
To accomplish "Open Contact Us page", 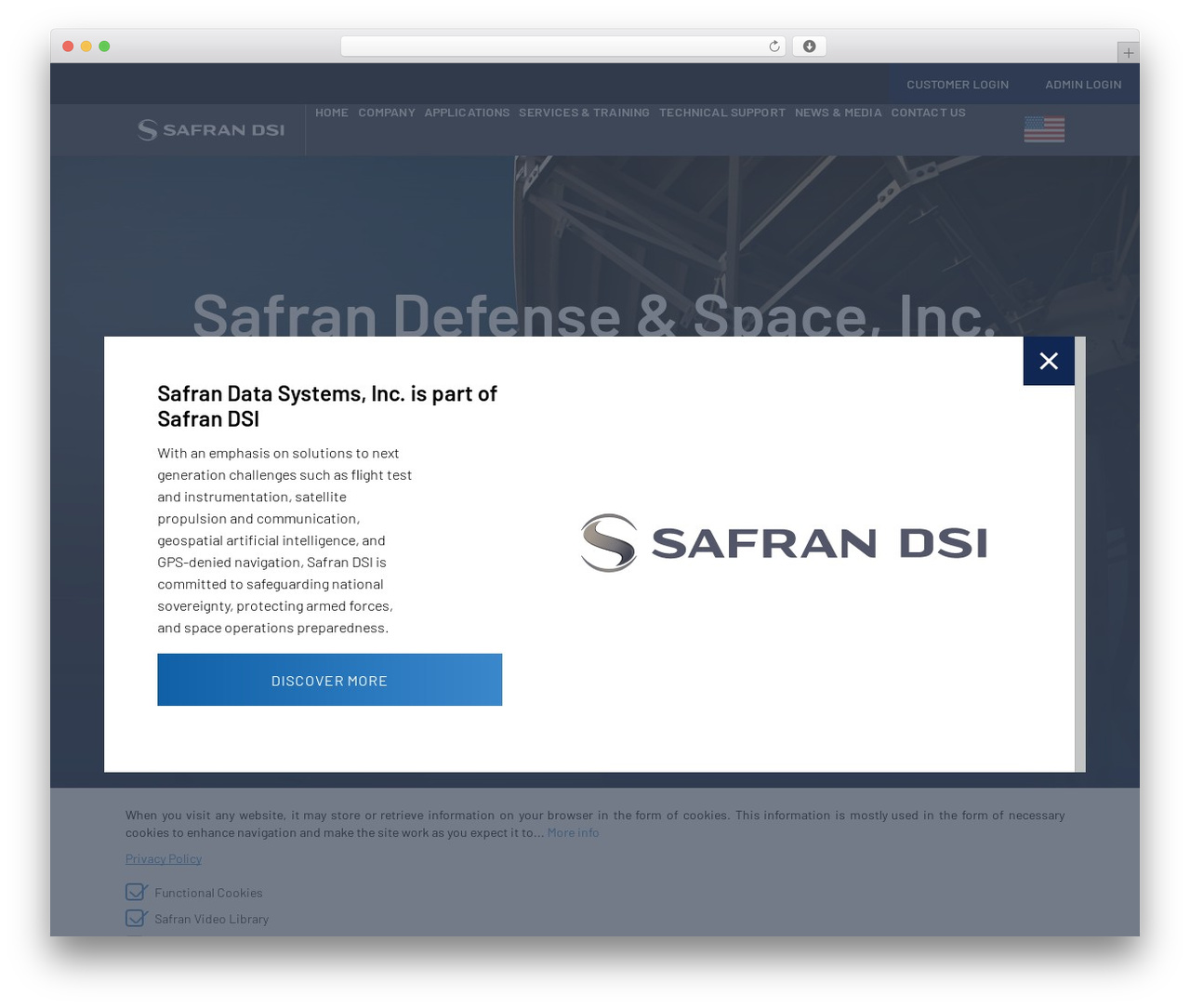I will 929,113.
